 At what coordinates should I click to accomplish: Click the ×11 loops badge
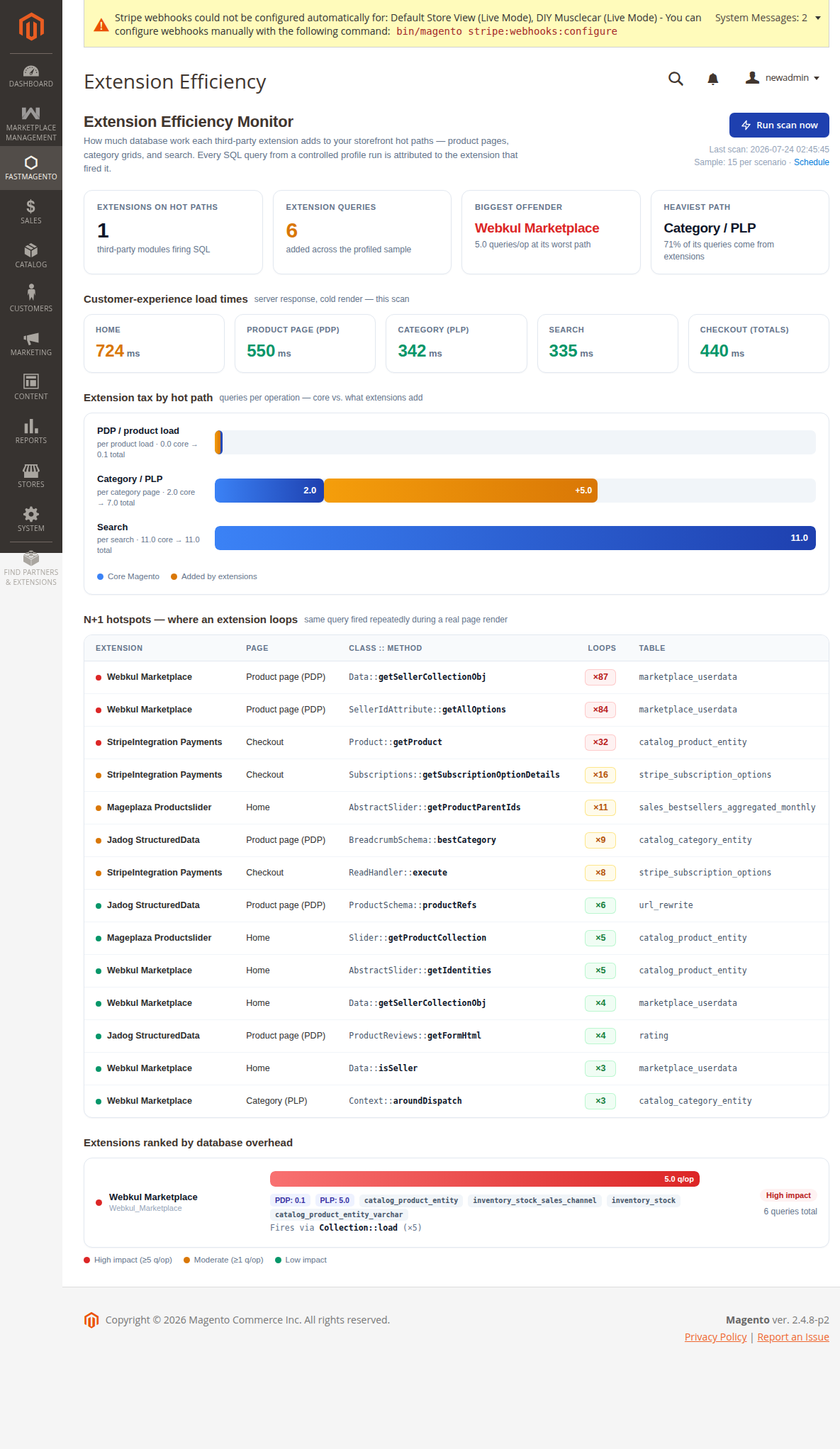600,807
